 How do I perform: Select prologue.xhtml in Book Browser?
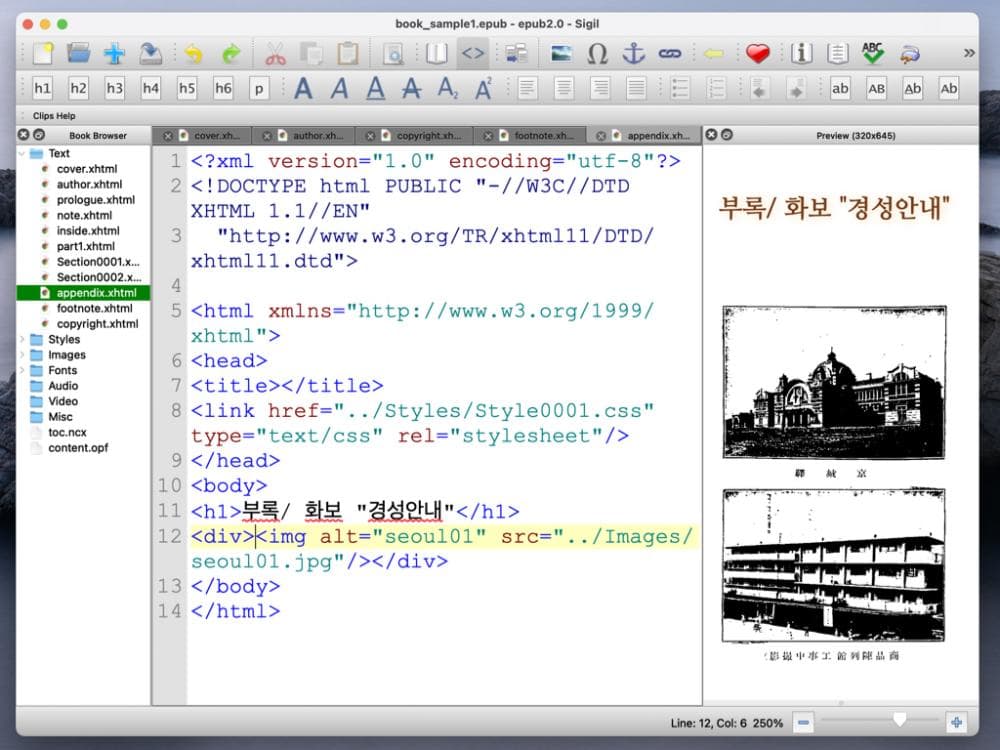pos(96,200)
